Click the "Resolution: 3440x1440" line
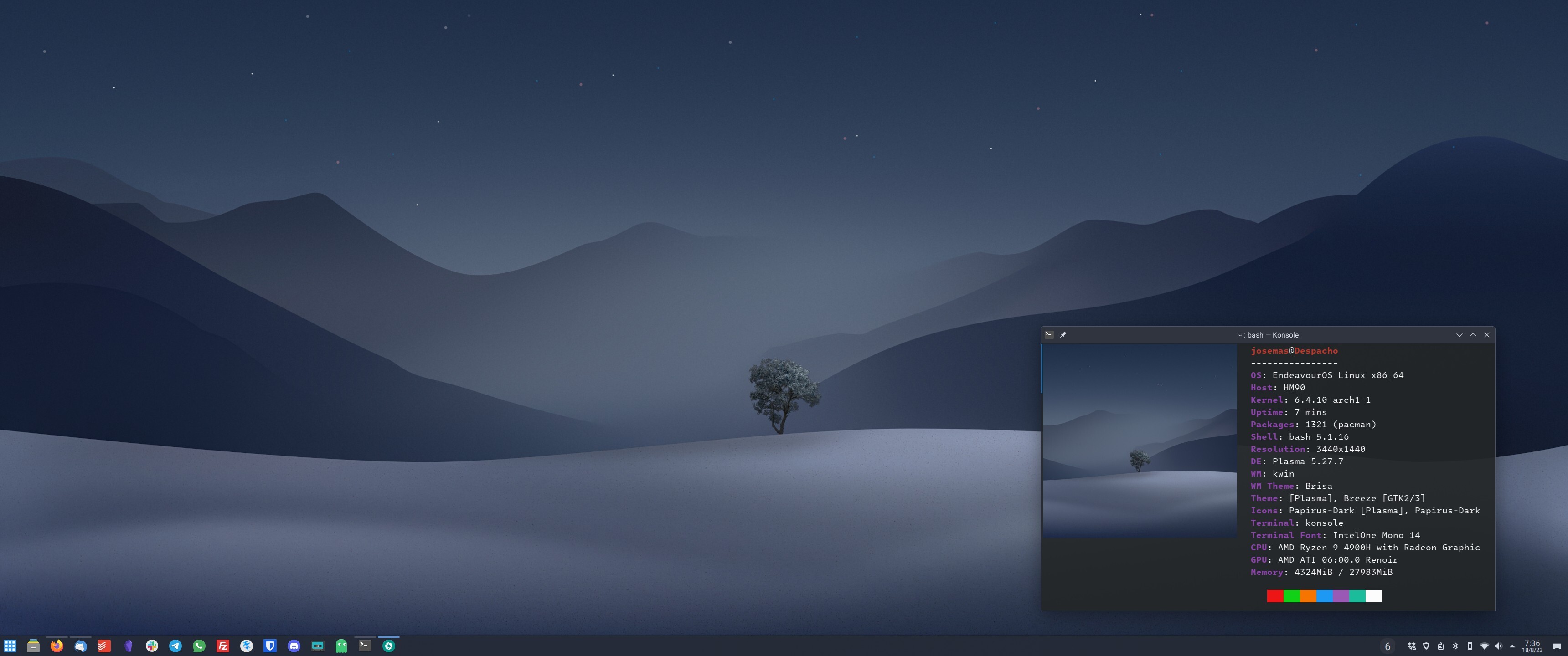The image size is (1568, 656). (x=1307, y=449)
